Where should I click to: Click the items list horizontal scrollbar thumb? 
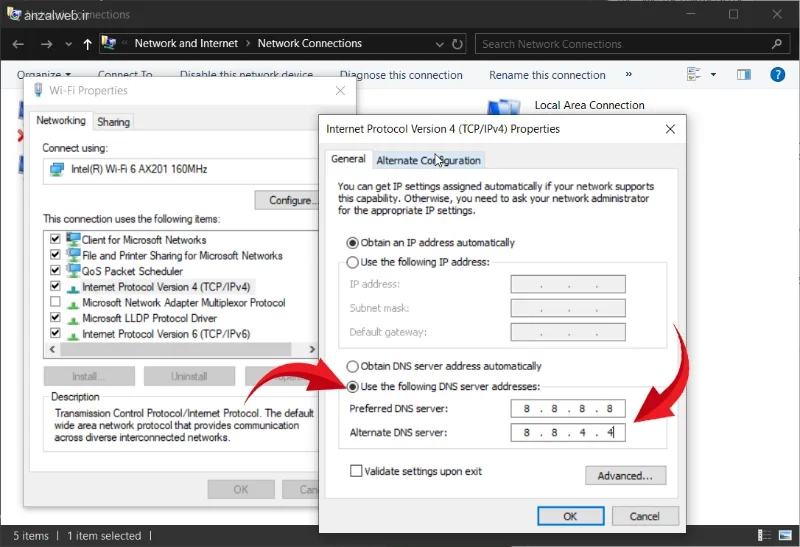[176, 350]
